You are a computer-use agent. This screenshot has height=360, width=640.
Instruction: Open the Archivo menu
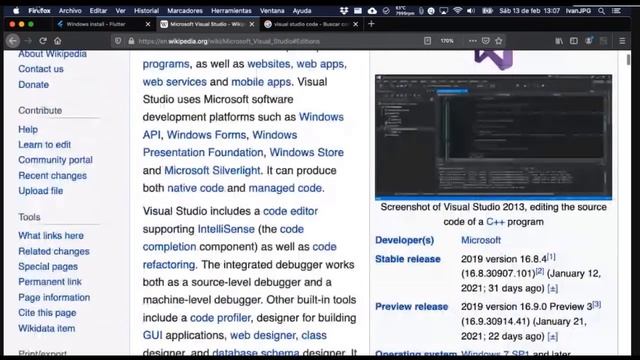click(70, 11)
